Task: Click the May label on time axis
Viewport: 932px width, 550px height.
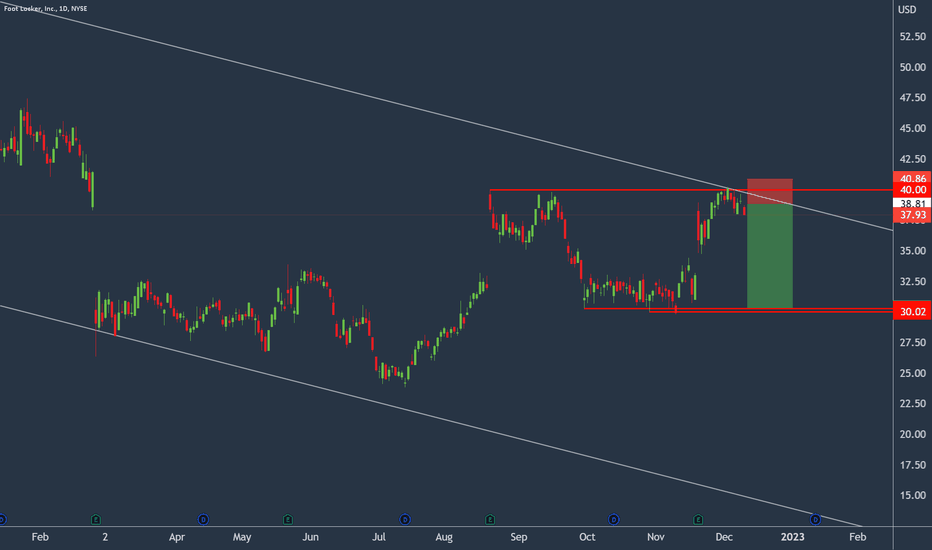Action: click(x=242, y=537)
